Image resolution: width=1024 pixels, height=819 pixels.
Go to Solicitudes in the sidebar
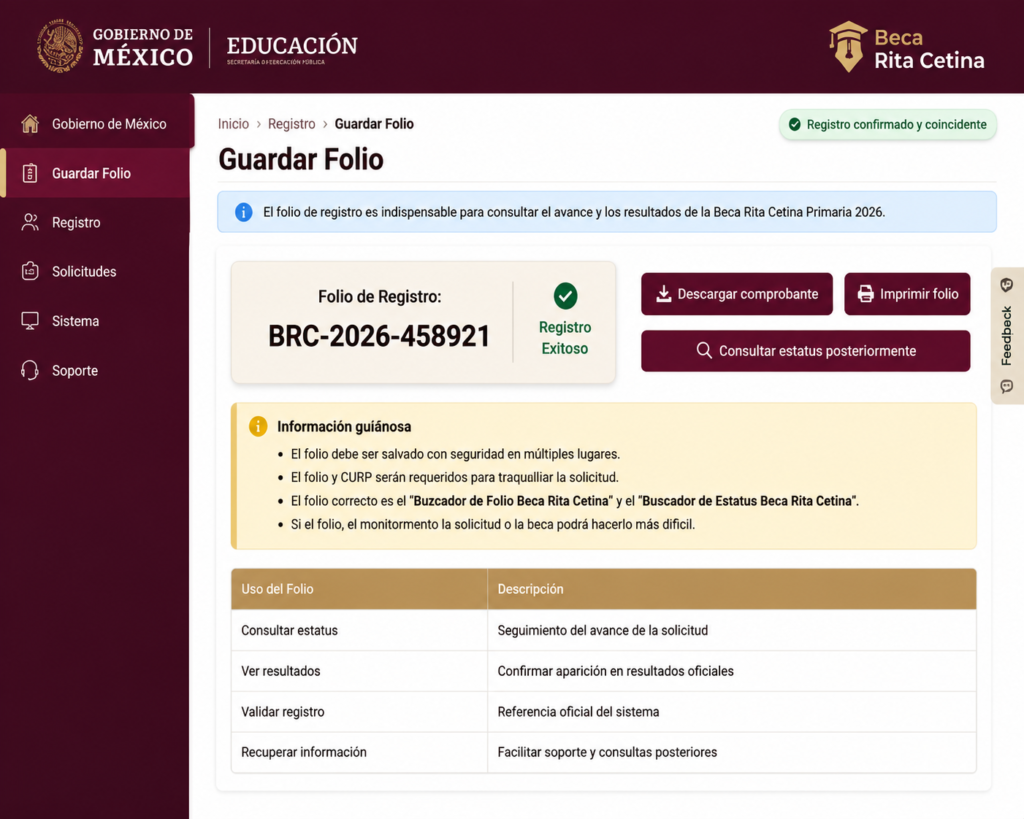(x=97, y=271)
